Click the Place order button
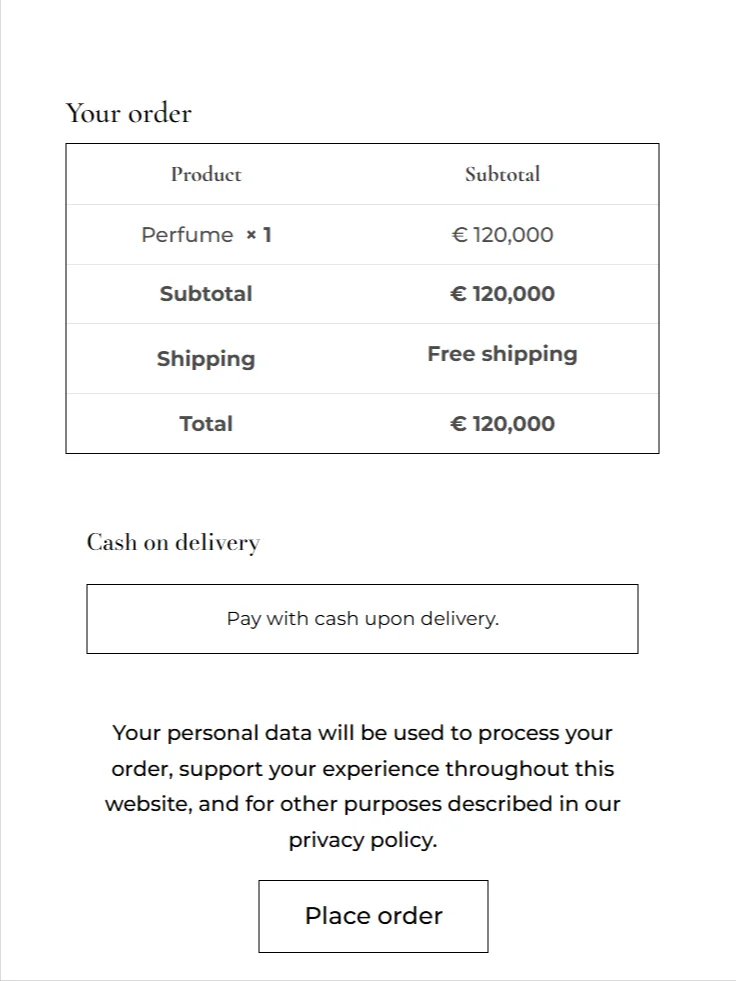The height and width of the screenshot is (981, 736). [373, 916]
